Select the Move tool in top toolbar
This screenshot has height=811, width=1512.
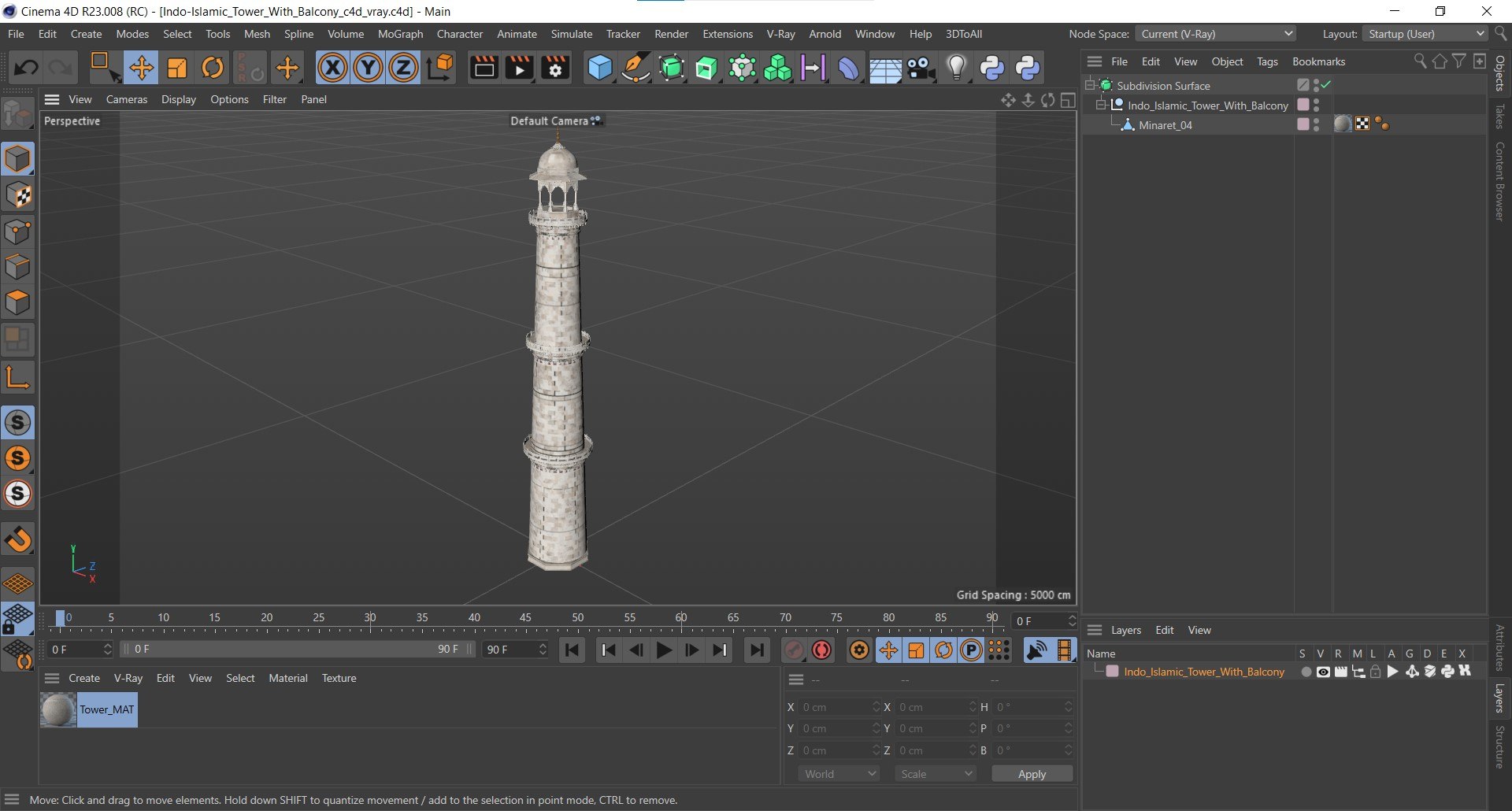[x=142, y=68]
